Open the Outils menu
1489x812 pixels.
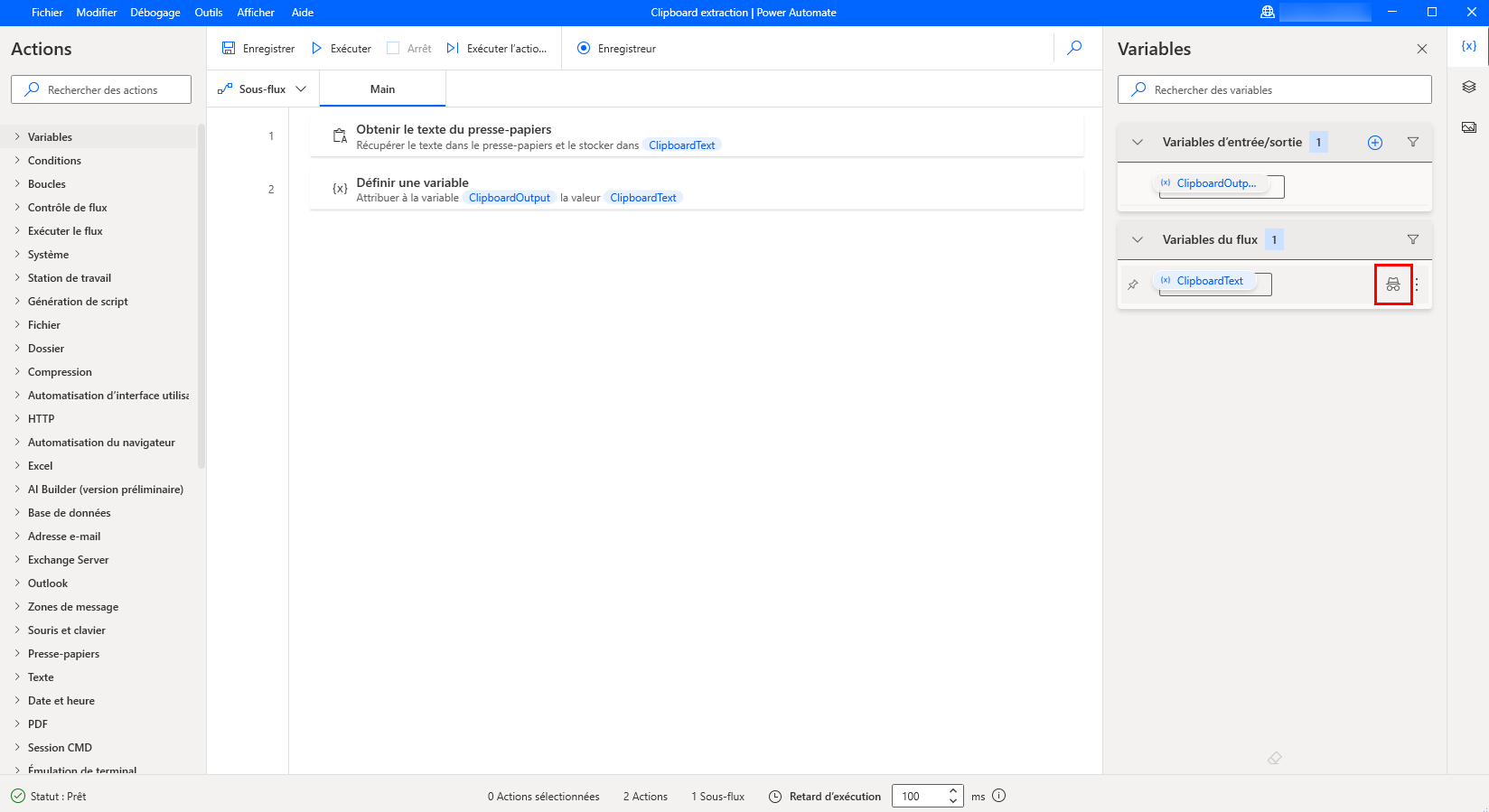click(209, 13)
